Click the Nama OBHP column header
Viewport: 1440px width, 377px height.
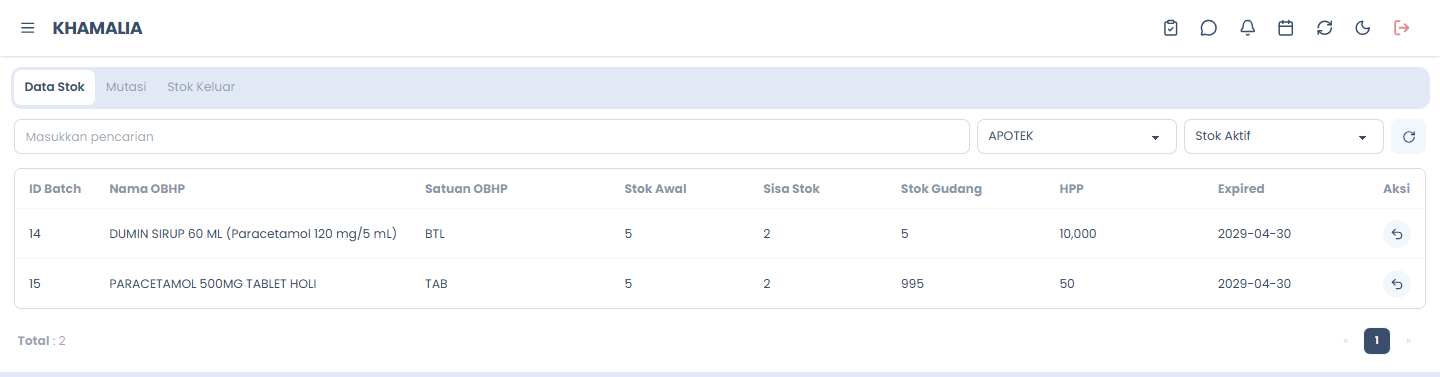point(147,189)
